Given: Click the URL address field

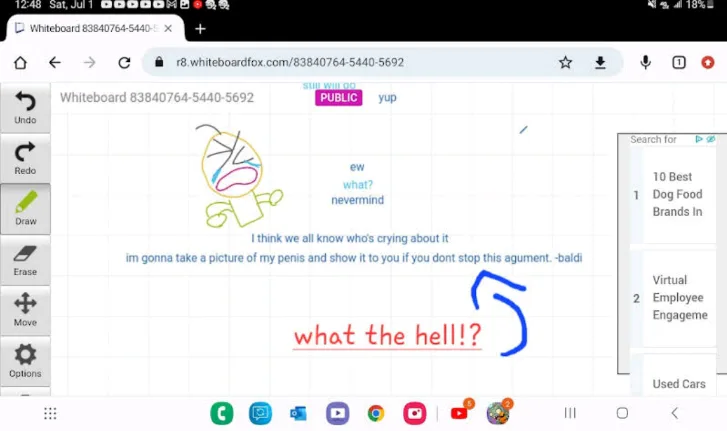Looking at the screenshot, I should pos(290,62).
